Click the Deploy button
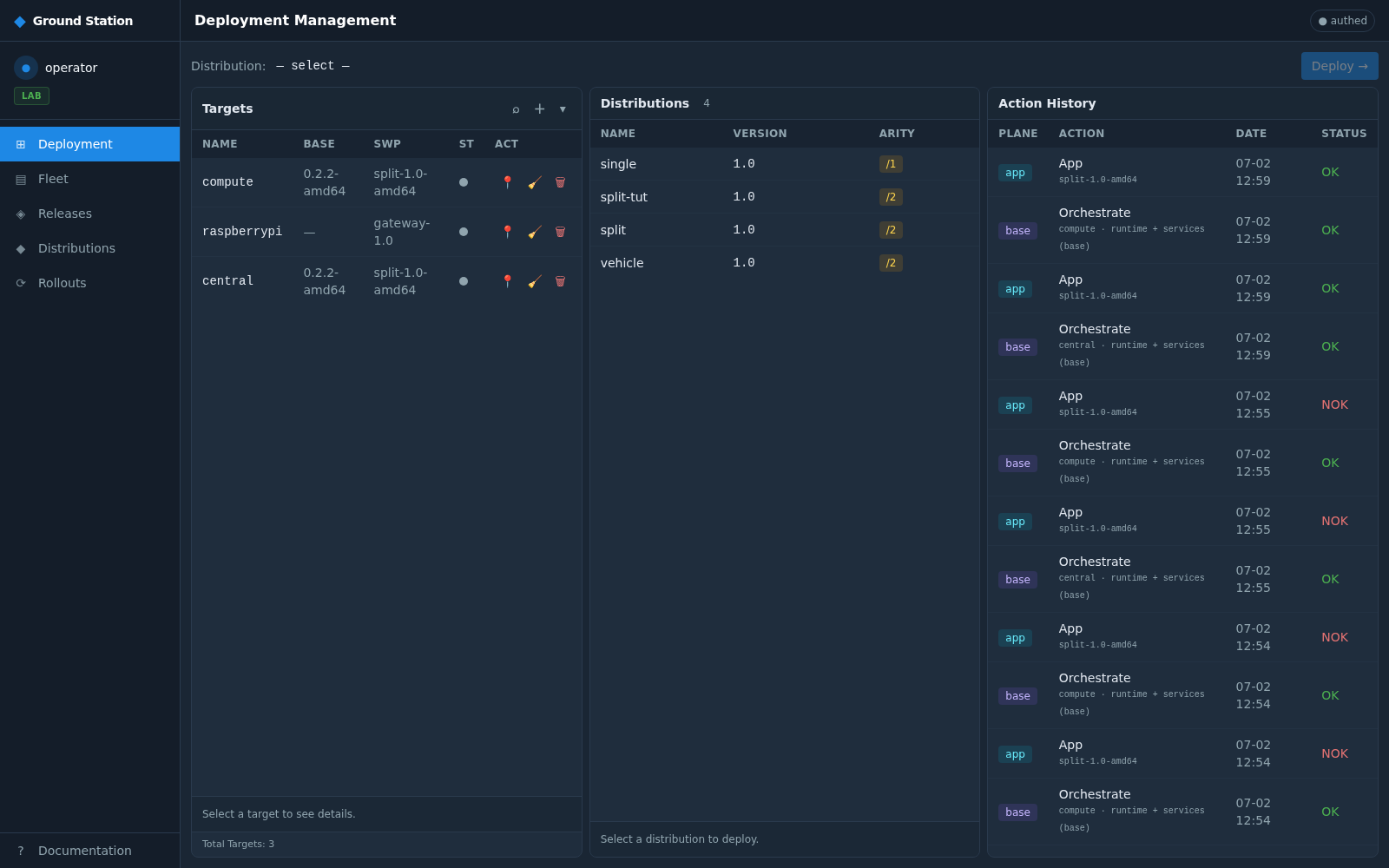Image resolution: width=1389 pixels, height=868 pixels. 1340,66
